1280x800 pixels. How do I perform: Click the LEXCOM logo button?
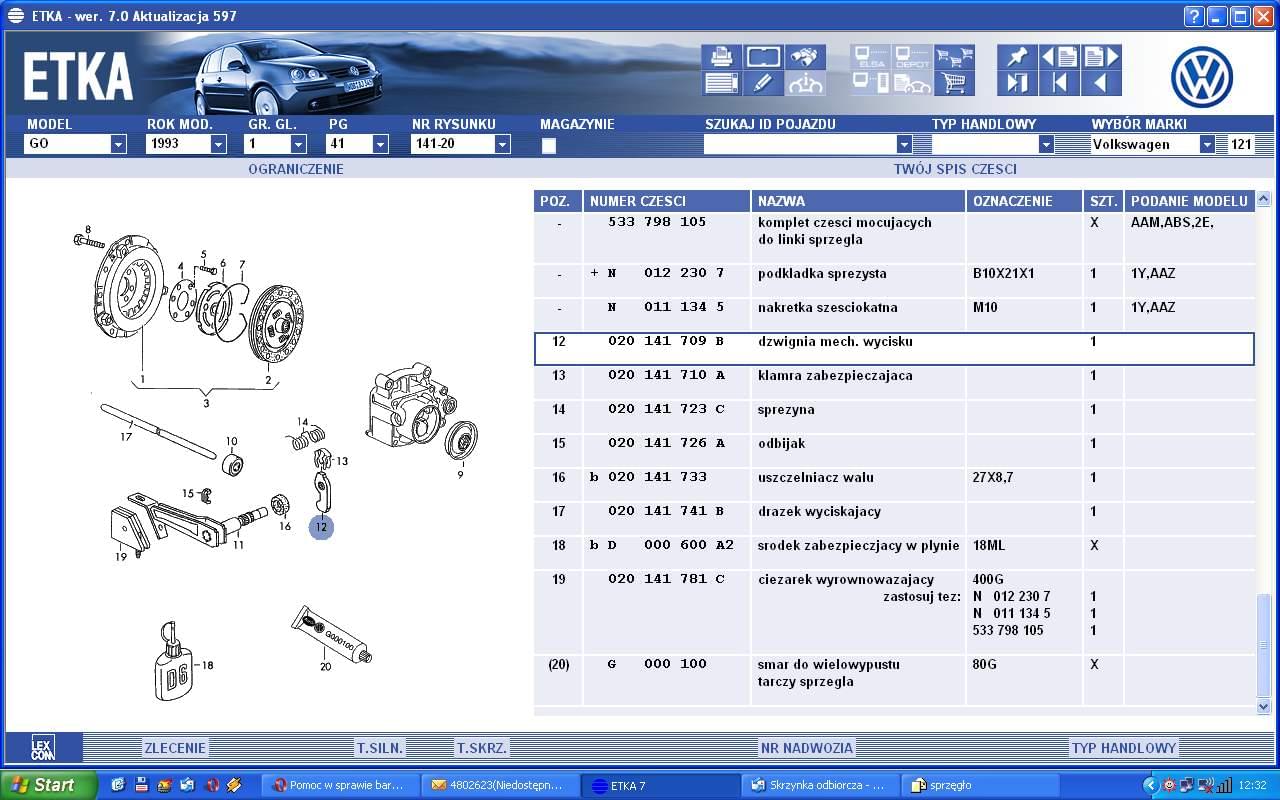click(x=43, y=747)
